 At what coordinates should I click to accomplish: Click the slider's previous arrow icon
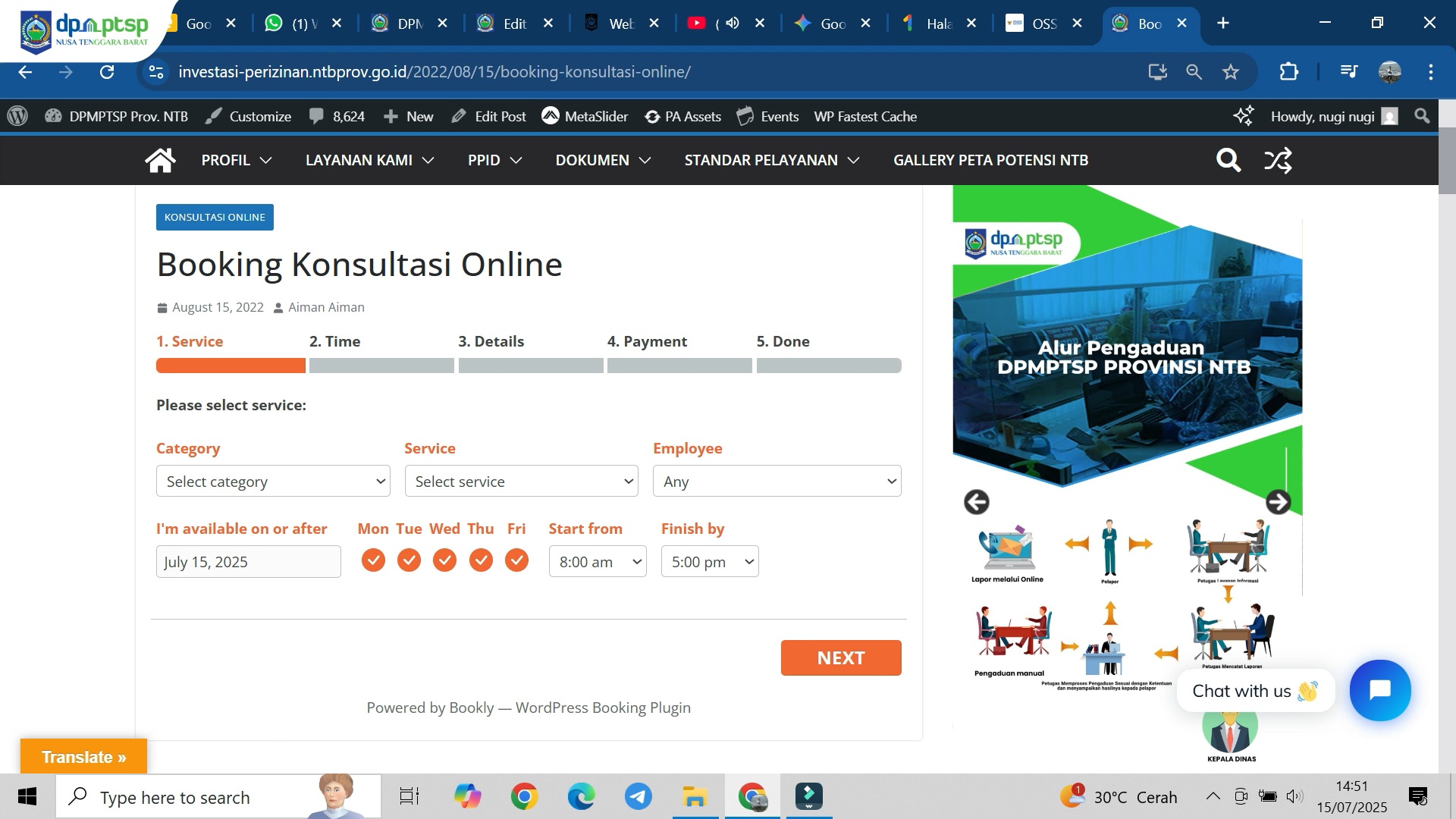977,502
